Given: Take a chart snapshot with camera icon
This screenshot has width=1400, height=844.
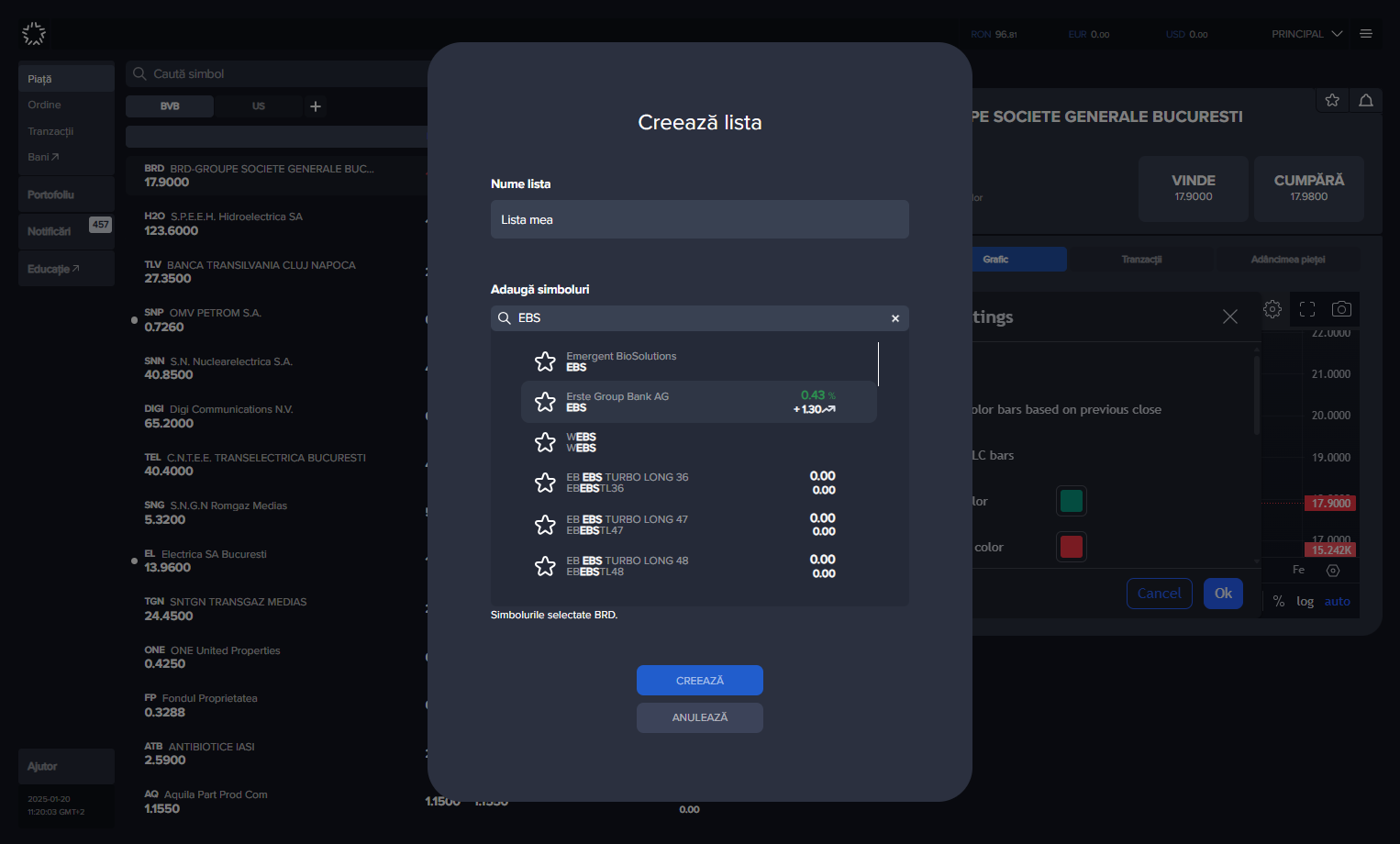Looking at the screenshot, I should (x=1341, y=309).
